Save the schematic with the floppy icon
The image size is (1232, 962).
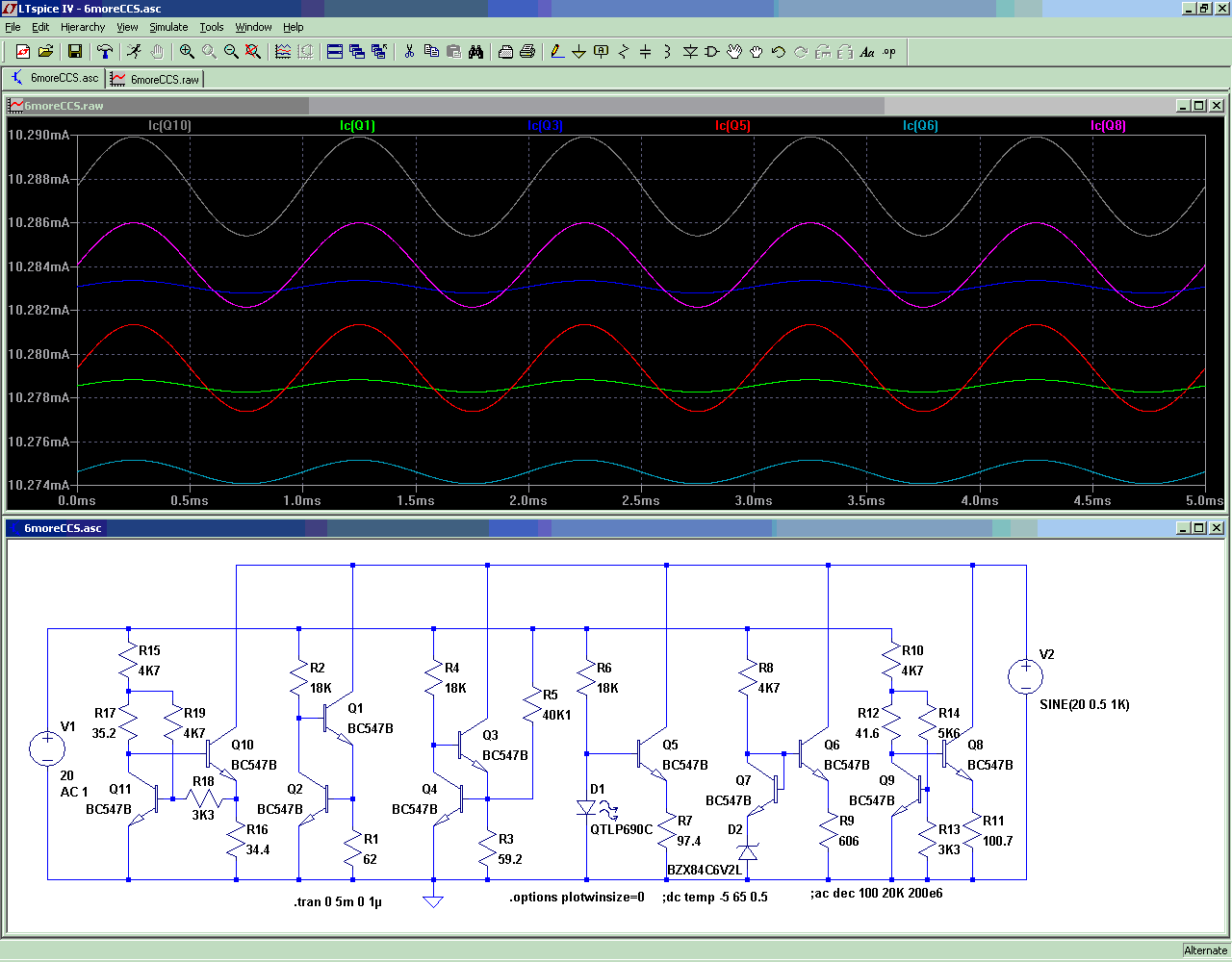pyautogui.click(x=75, y=52)
